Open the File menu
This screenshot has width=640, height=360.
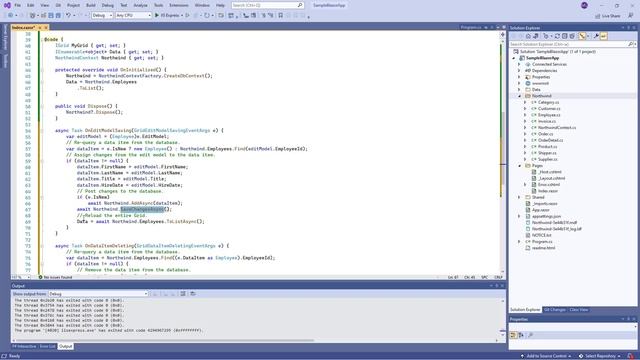click(17, 5)
